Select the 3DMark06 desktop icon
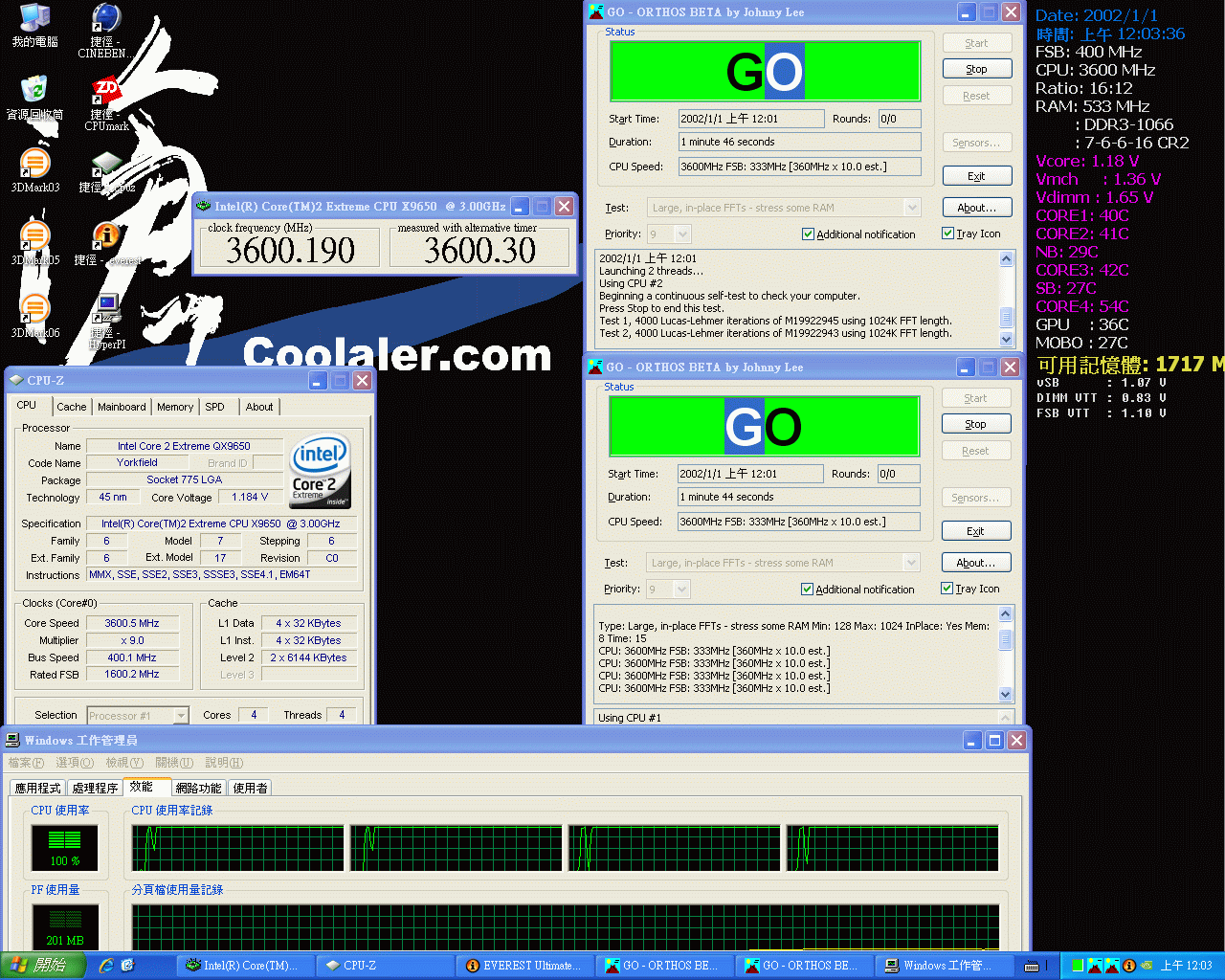1225x980 pixels. click(x=34, y=316)
